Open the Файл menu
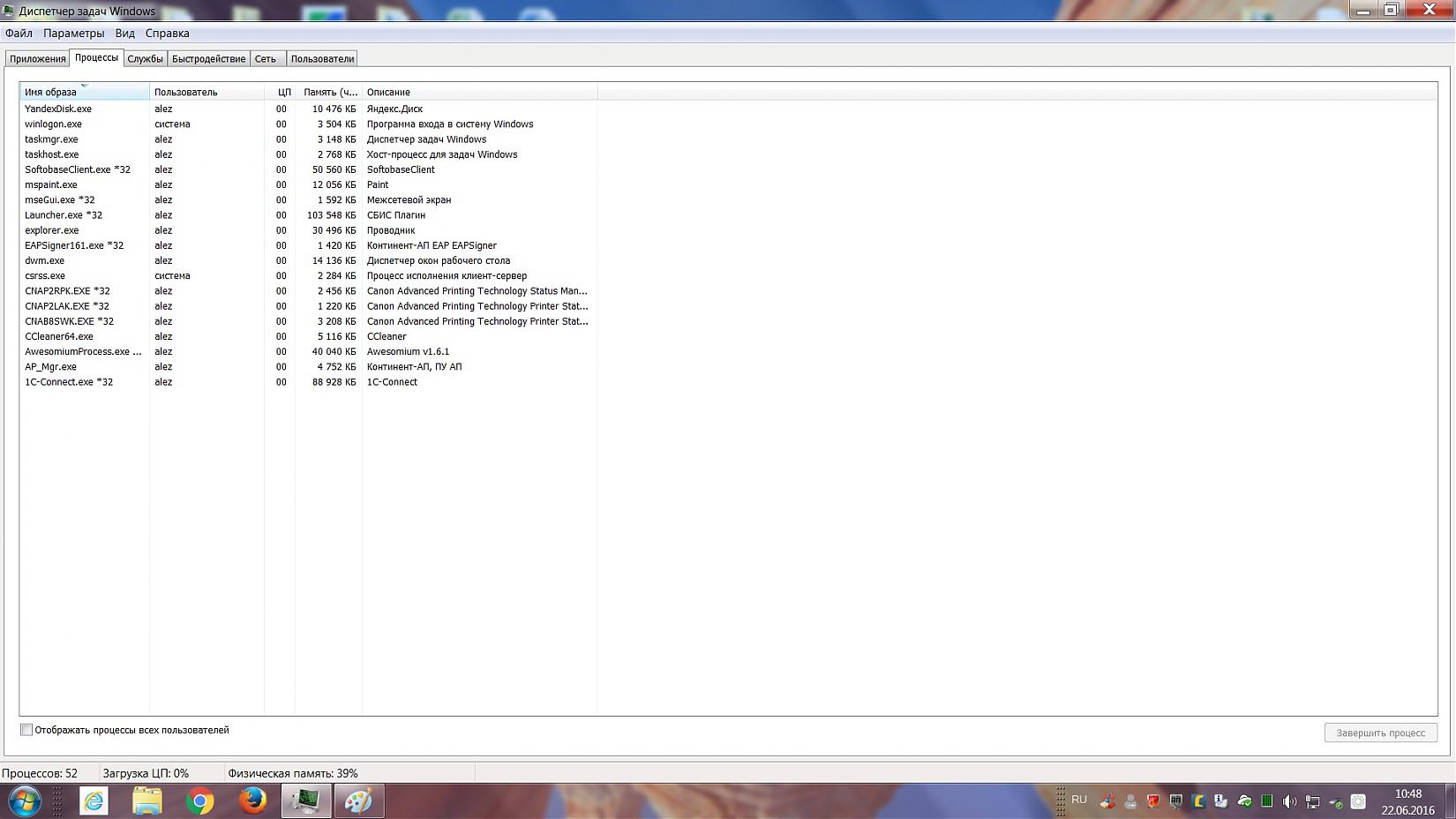Screen dimensions: 1456x819 (x=19, y=34)
